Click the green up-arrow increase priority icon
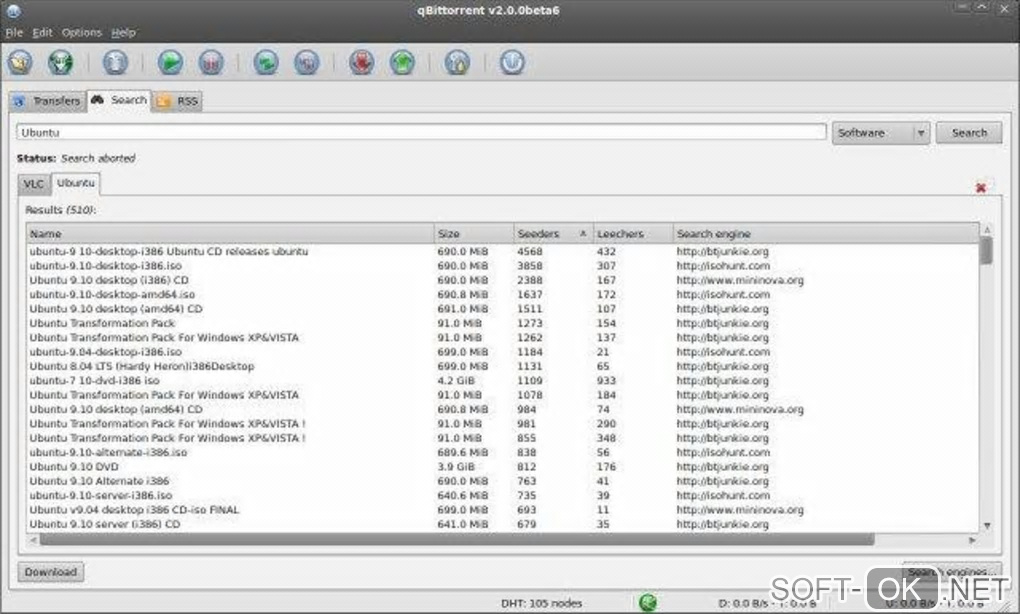 [x=402, y=62]
